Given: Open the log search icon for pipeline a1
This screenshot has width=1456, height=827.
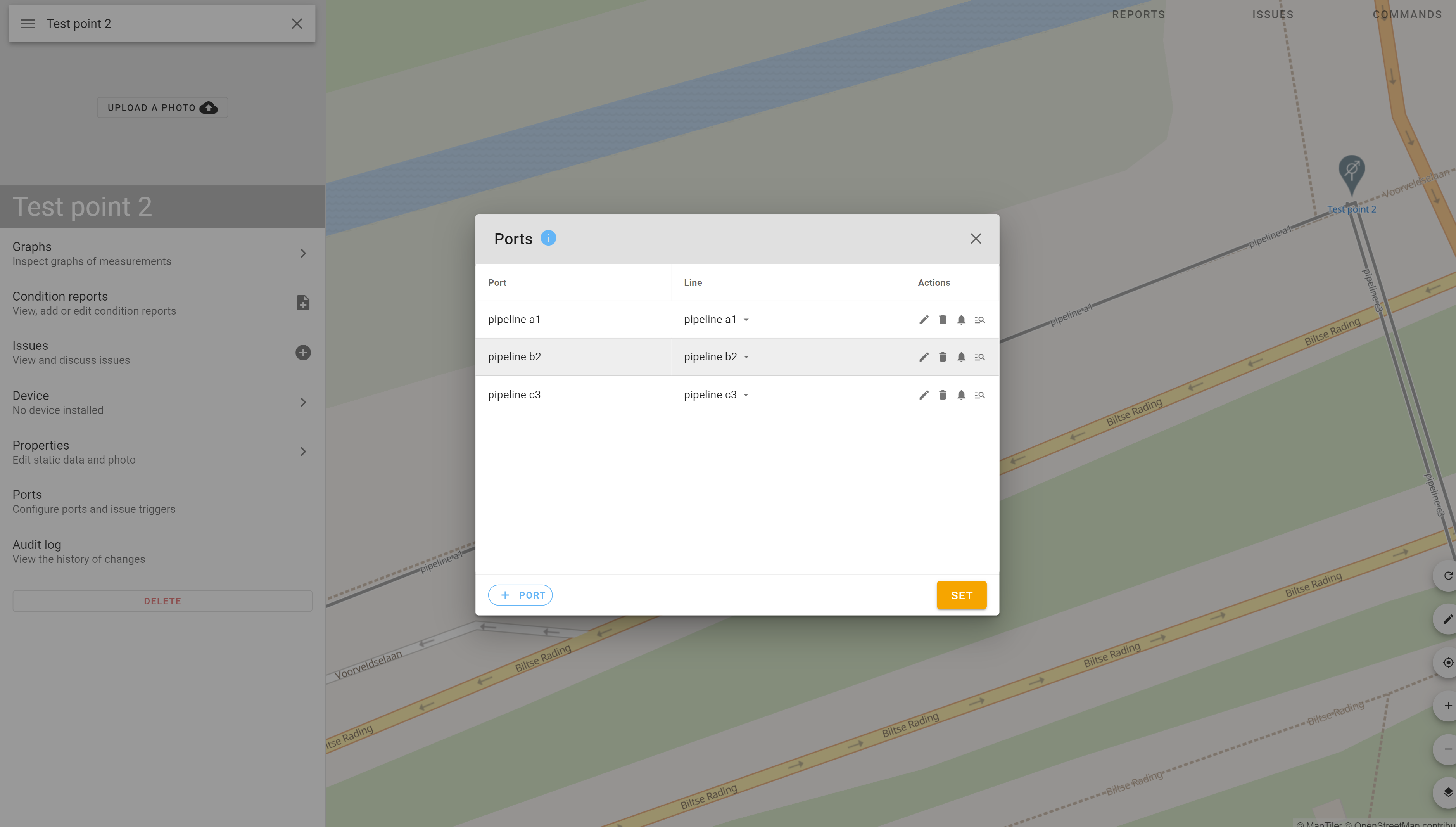Looking at the screenshot, I should coord(980,319).
